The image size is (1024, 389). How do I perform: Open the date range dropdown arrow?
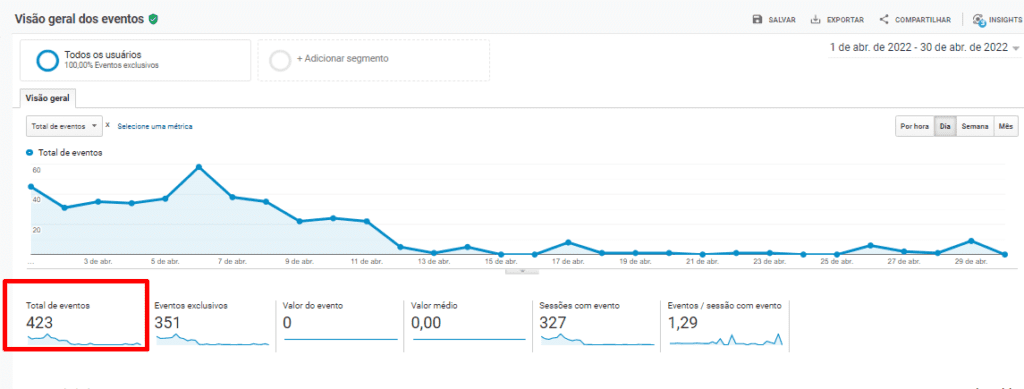click(x=1016, y=48)
